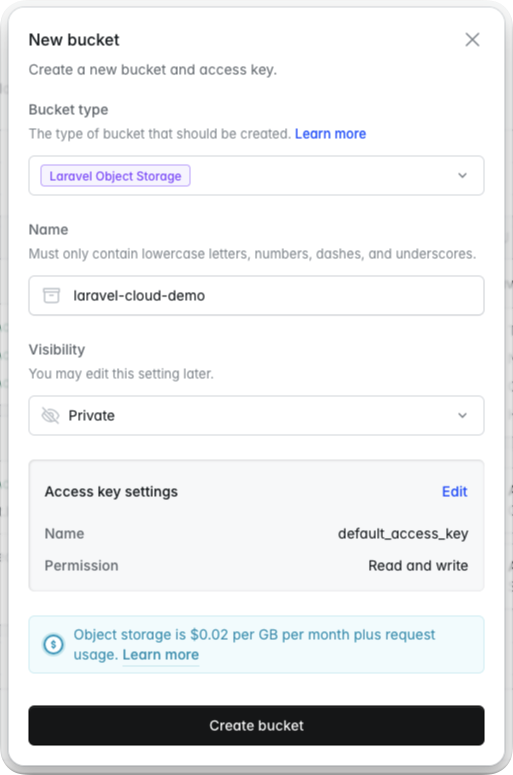Viewport: 513px width, 775px height.
Task: Click the archive box icon in Name field
Action: click(x=51, y=296)
